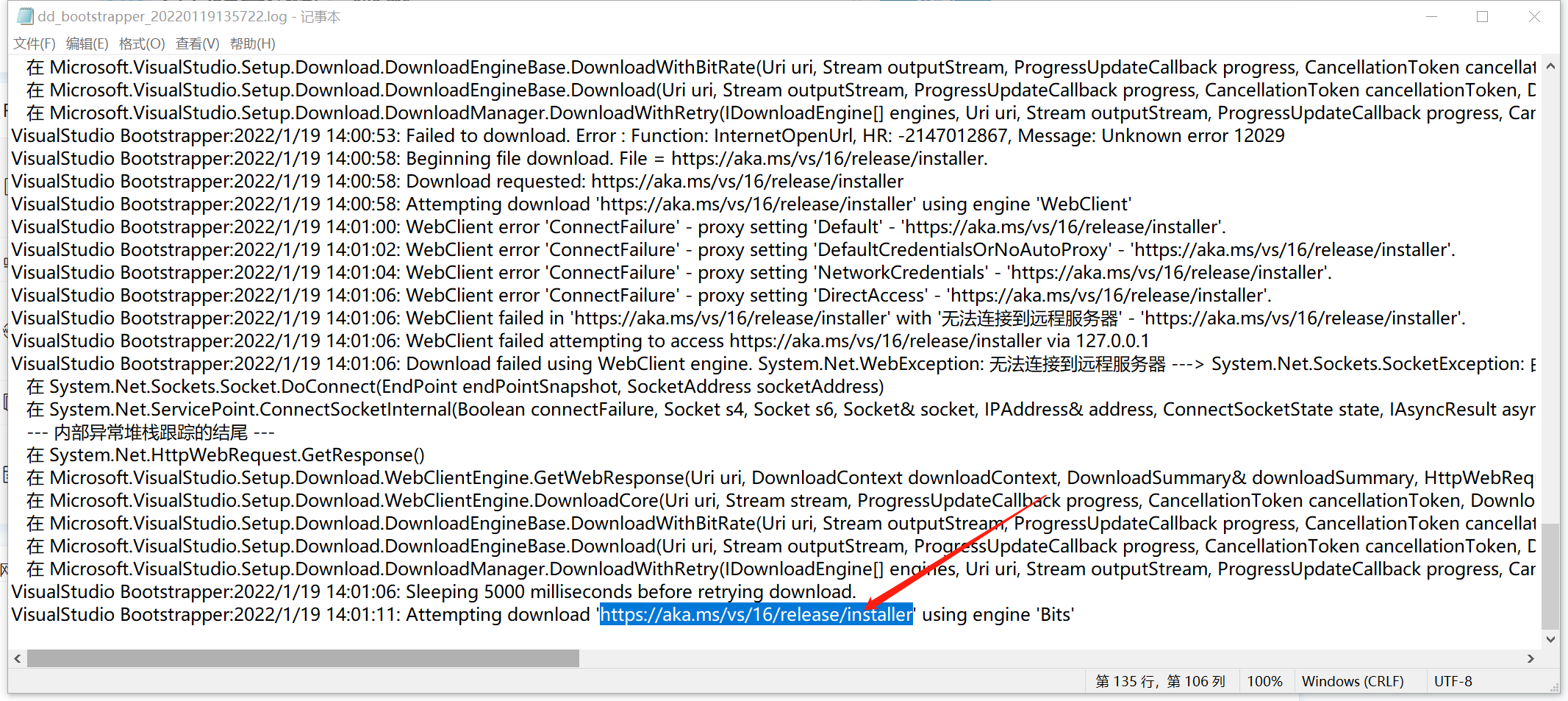1568x701 pixels.
Task: Minimize the Notepad window
Action: [x=1431, y=16]
